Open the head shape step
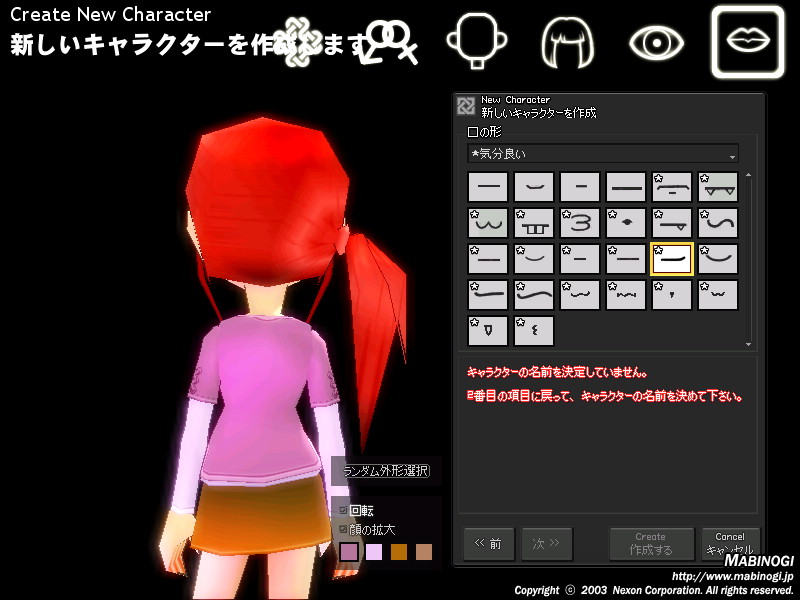Screen dimensions: 800x600 coord(477,41)
